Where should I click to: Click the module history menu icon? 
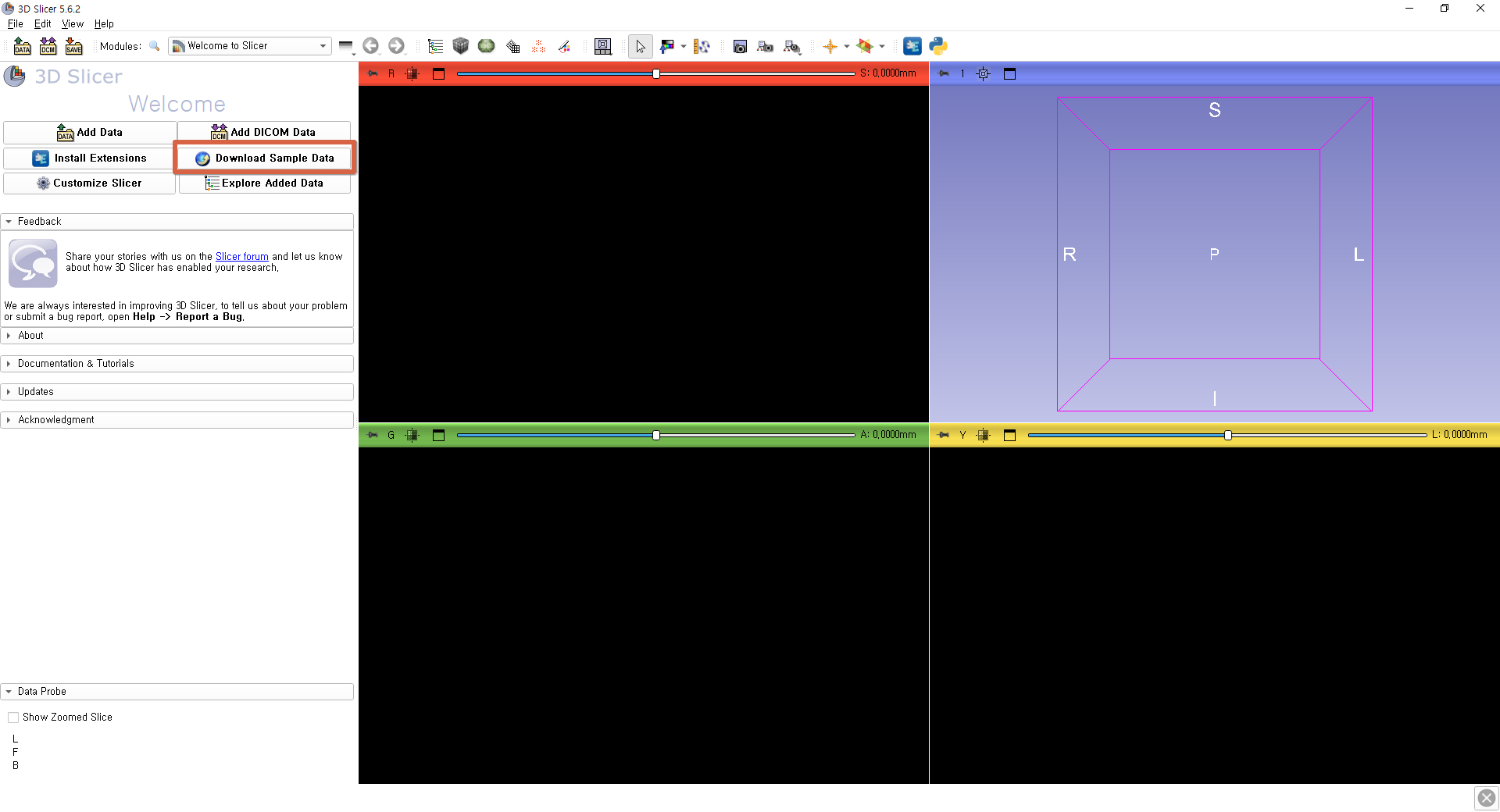pos(346,47)
